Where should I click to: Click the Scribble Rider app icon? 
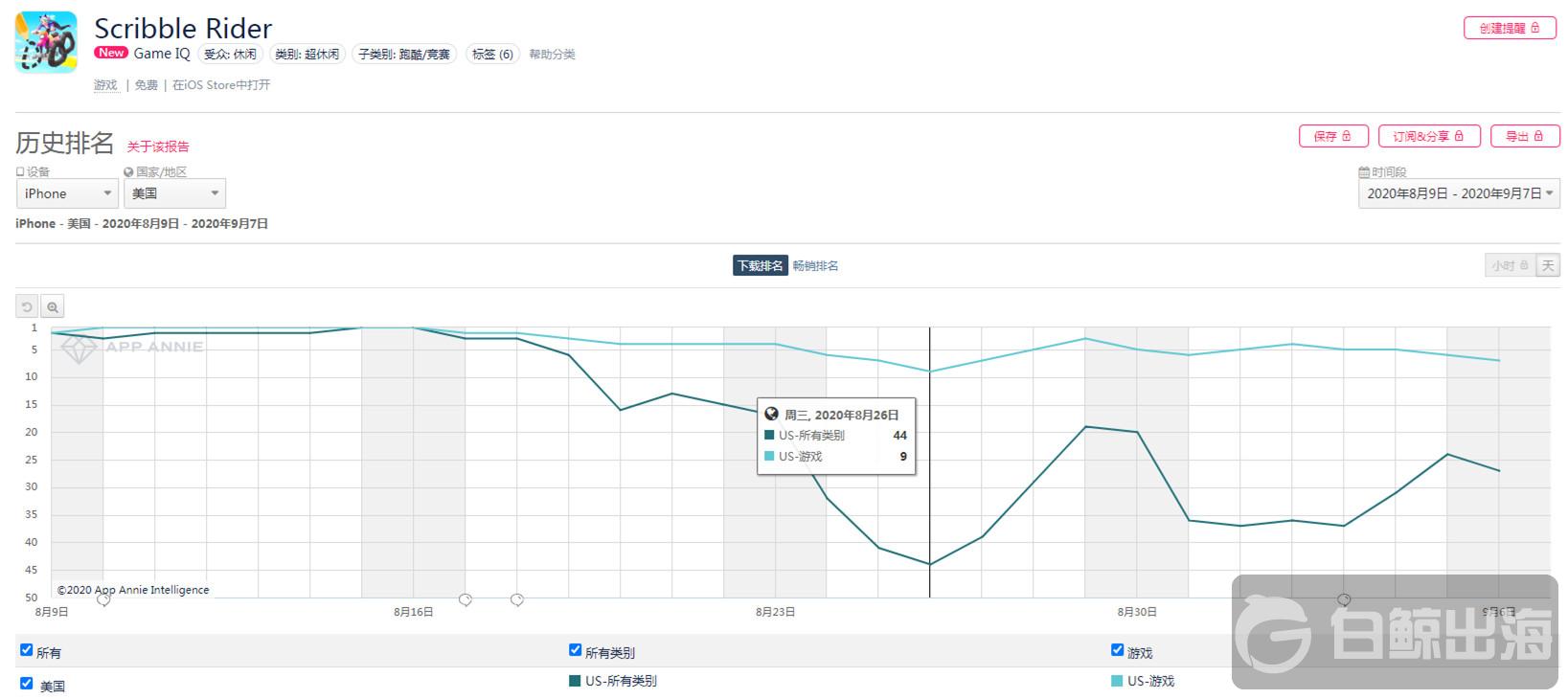click(x=46, y=43)
